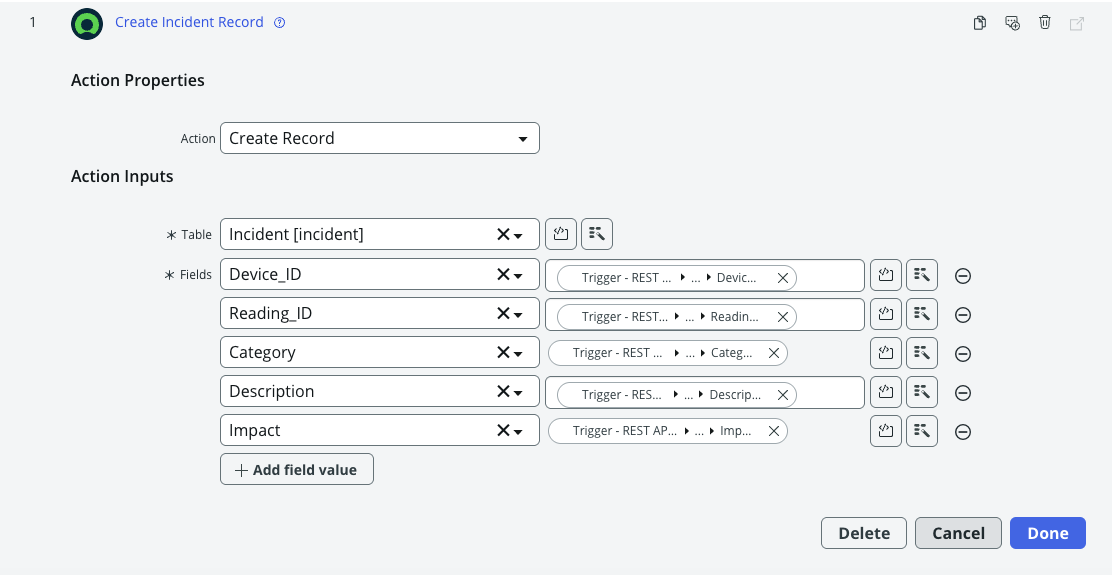Click the Impact trigger data pill
This screenshot has width=1112, height=575.
[667, 430]
